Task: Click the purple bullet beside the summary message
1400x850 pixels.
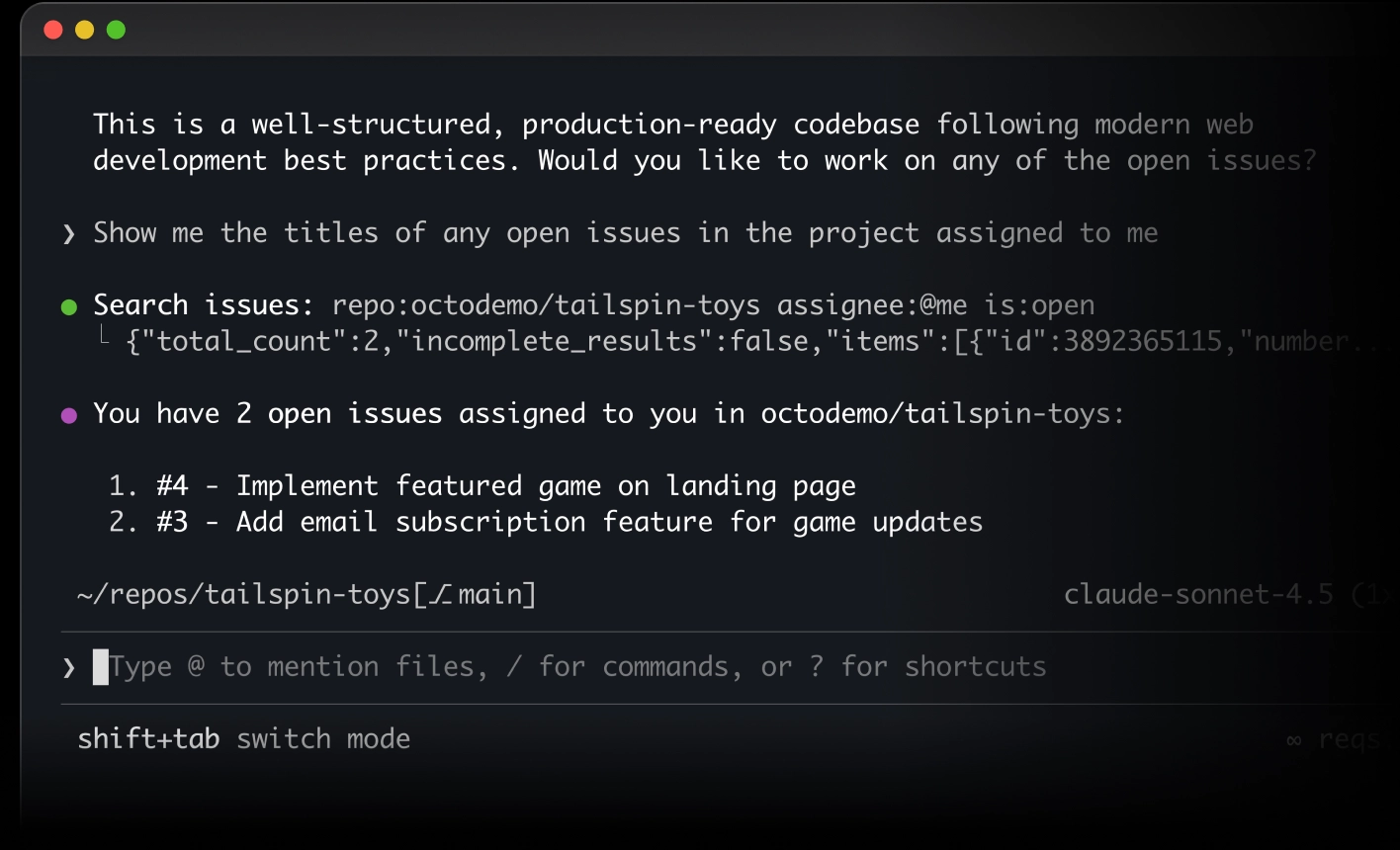Action: [x=68, y=414]
